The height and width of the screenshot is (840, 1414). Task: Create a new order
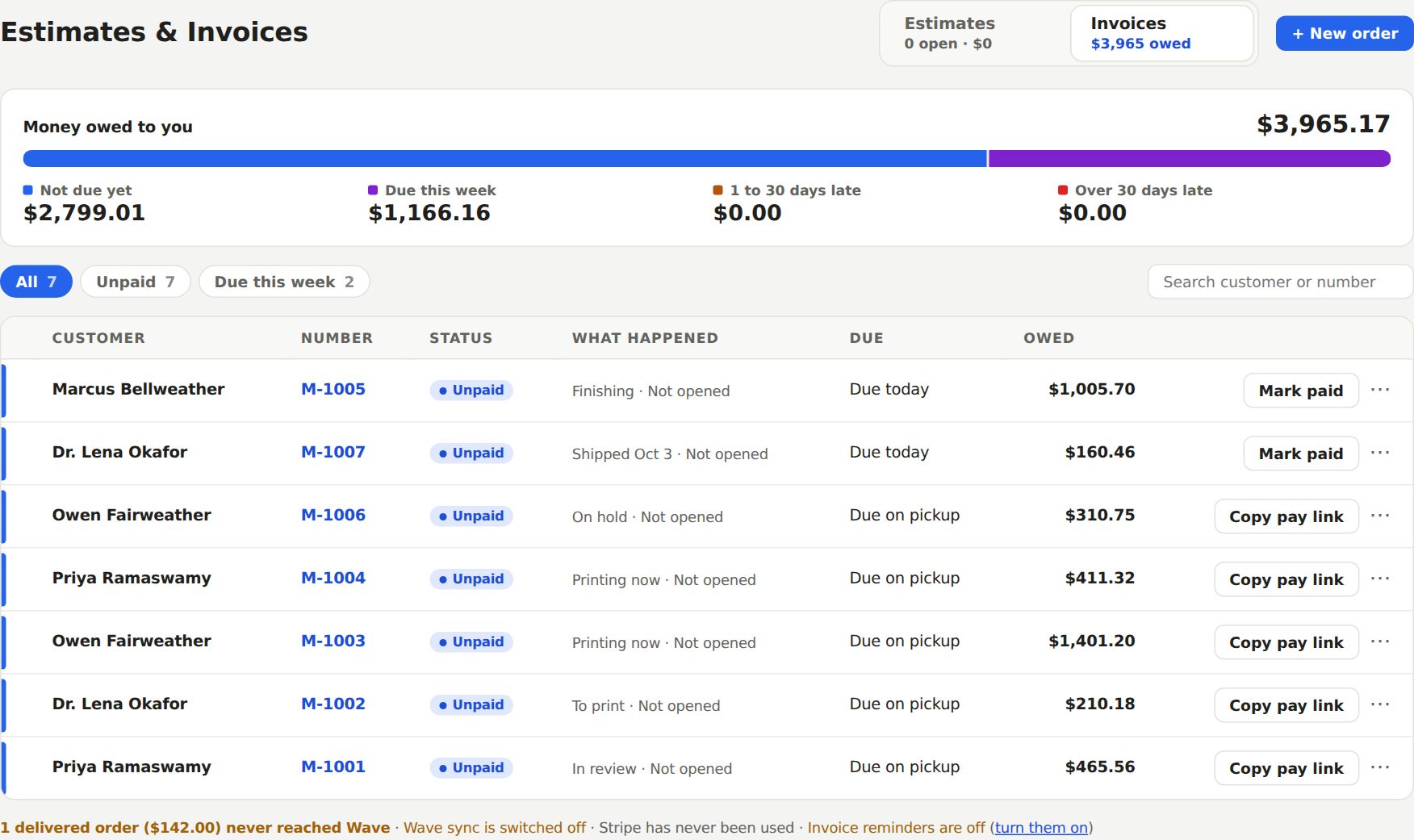tap(1345, 33)
